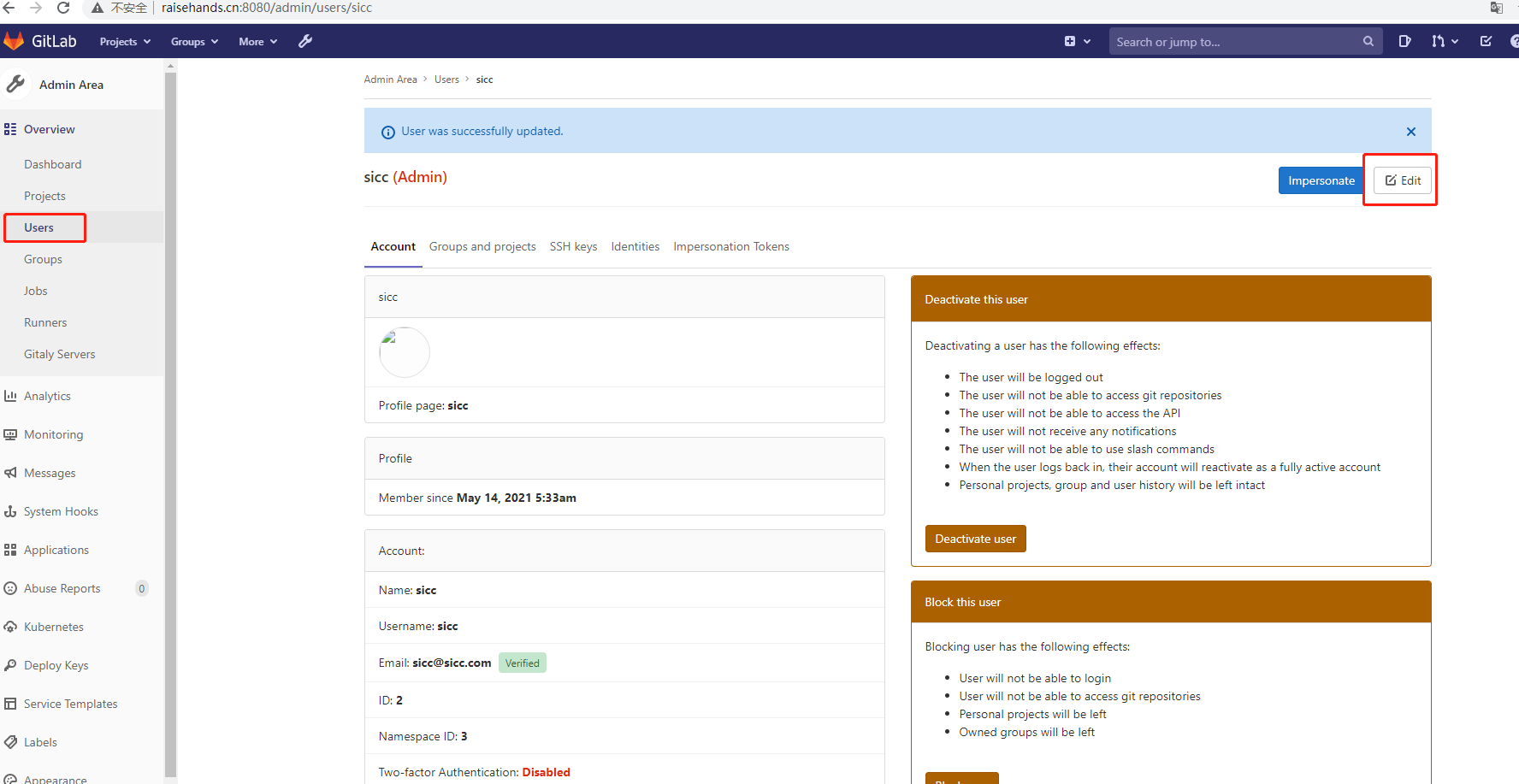1519x784 pixels.
Task: Click the search magnifier icon
Action: click(x=1368, y=41)
